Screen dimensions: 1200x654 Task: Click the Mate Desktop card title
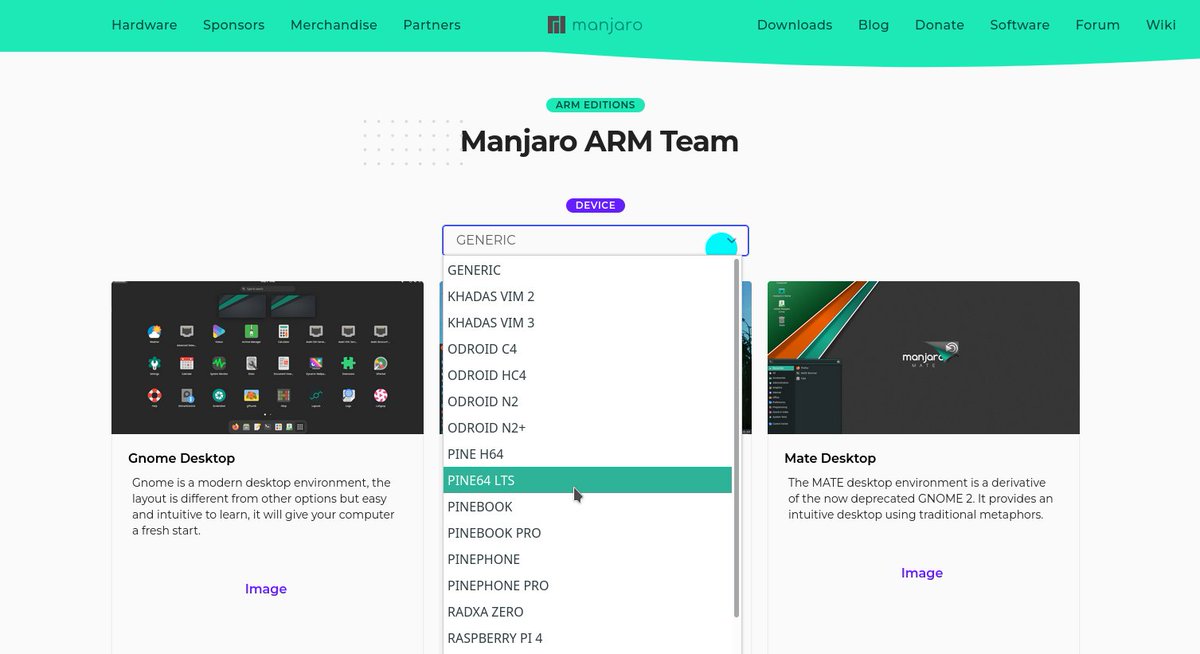click(x=830, y=458)
